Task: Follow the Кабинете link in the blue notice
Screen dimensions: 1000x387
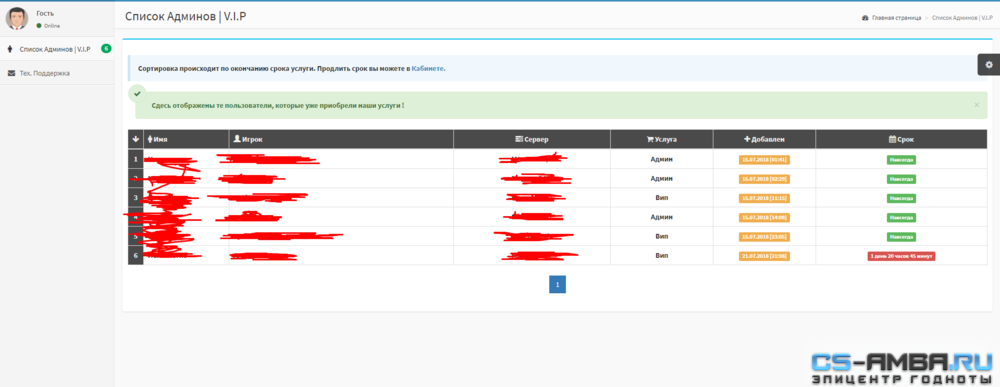Action: (x=428, y=68)
